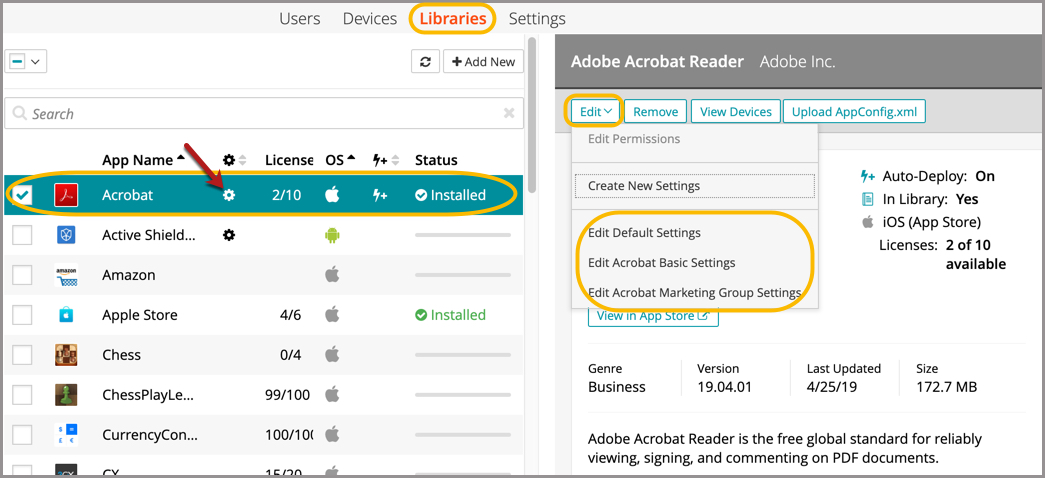The image size is (1045, 478).
Task: Focus the app Search field
Action: coord(260,114)
